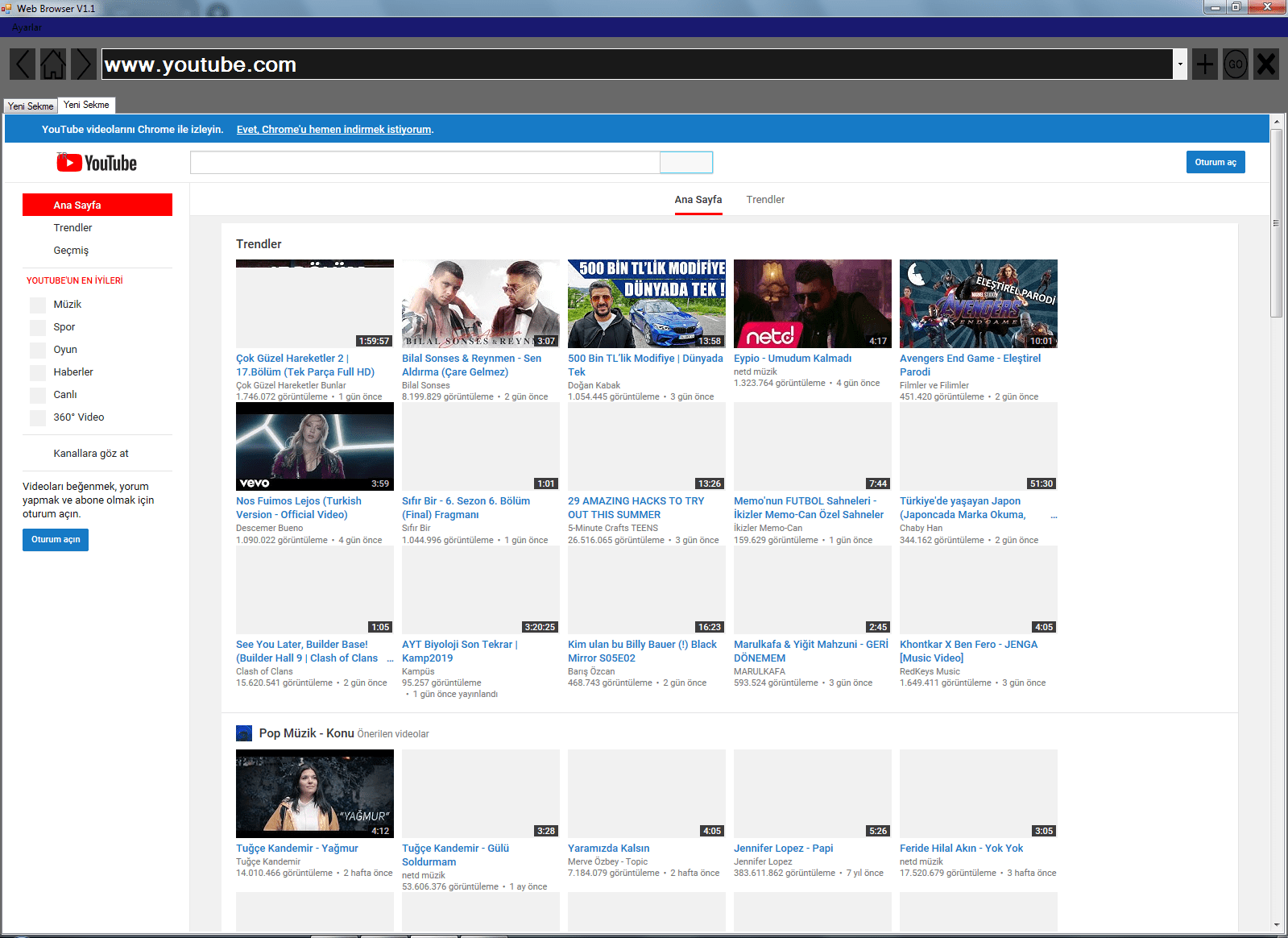Click the www.youtube.com address field
The height and width of the screenshot is (938, 1288).
(637, 64)
